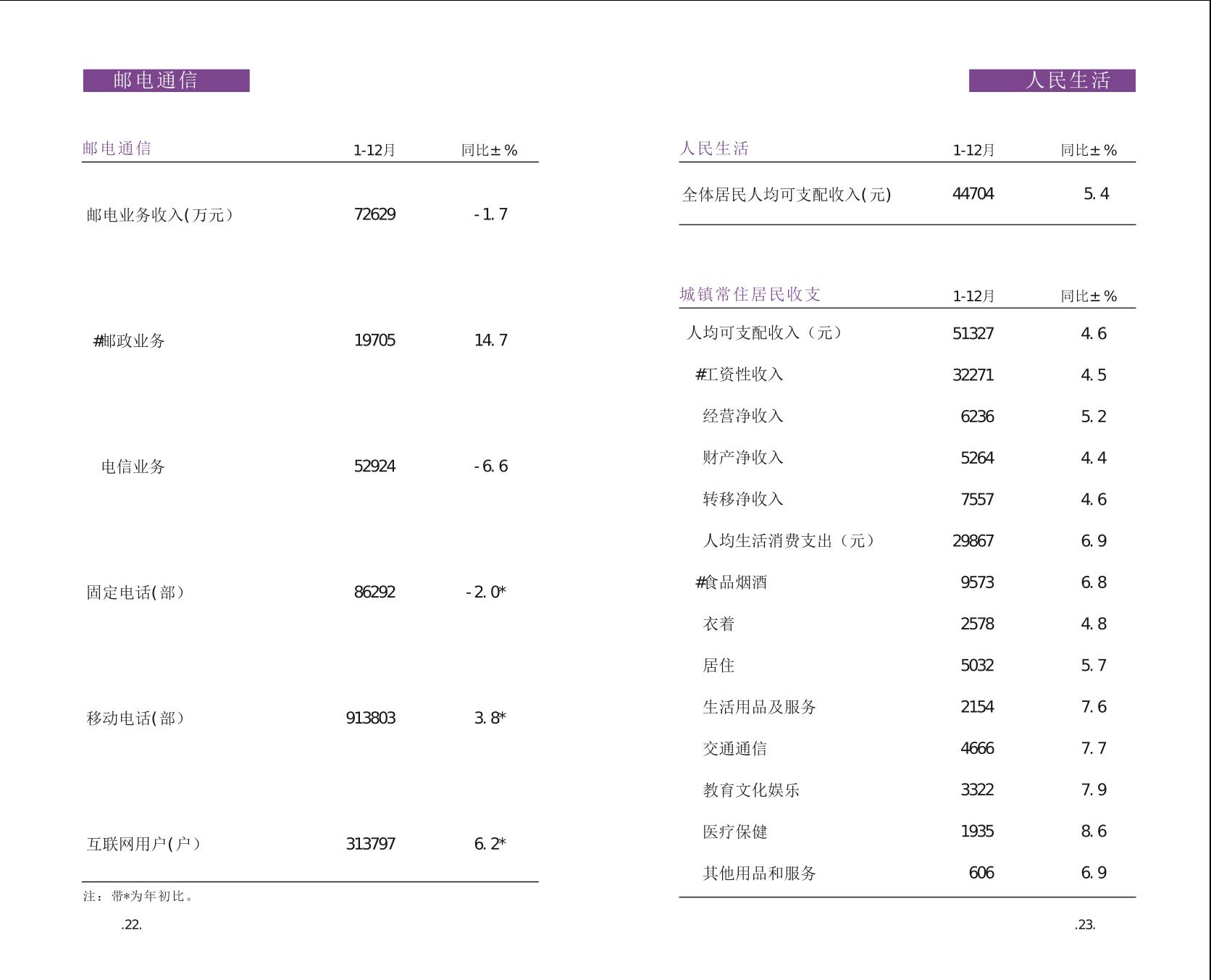Click the 人均生活消费支出(元) row label
Screen dimensions: 1211x980
(x=789, y=541)
